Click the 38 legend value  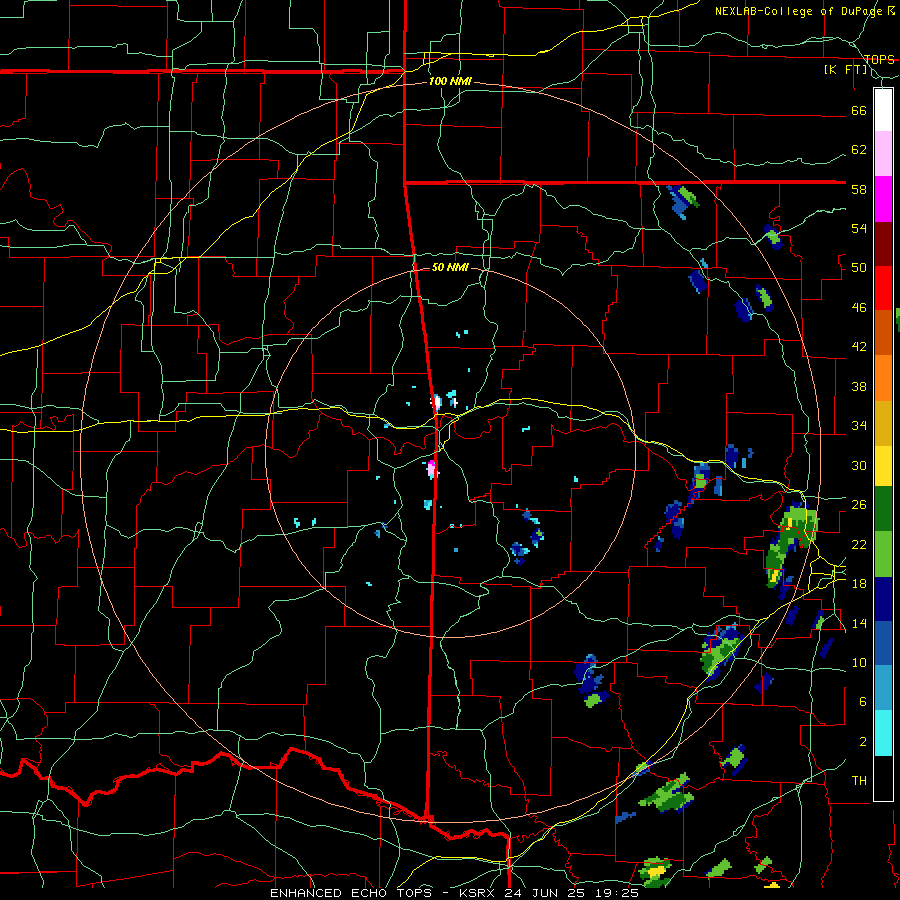[x=859, y=386]
